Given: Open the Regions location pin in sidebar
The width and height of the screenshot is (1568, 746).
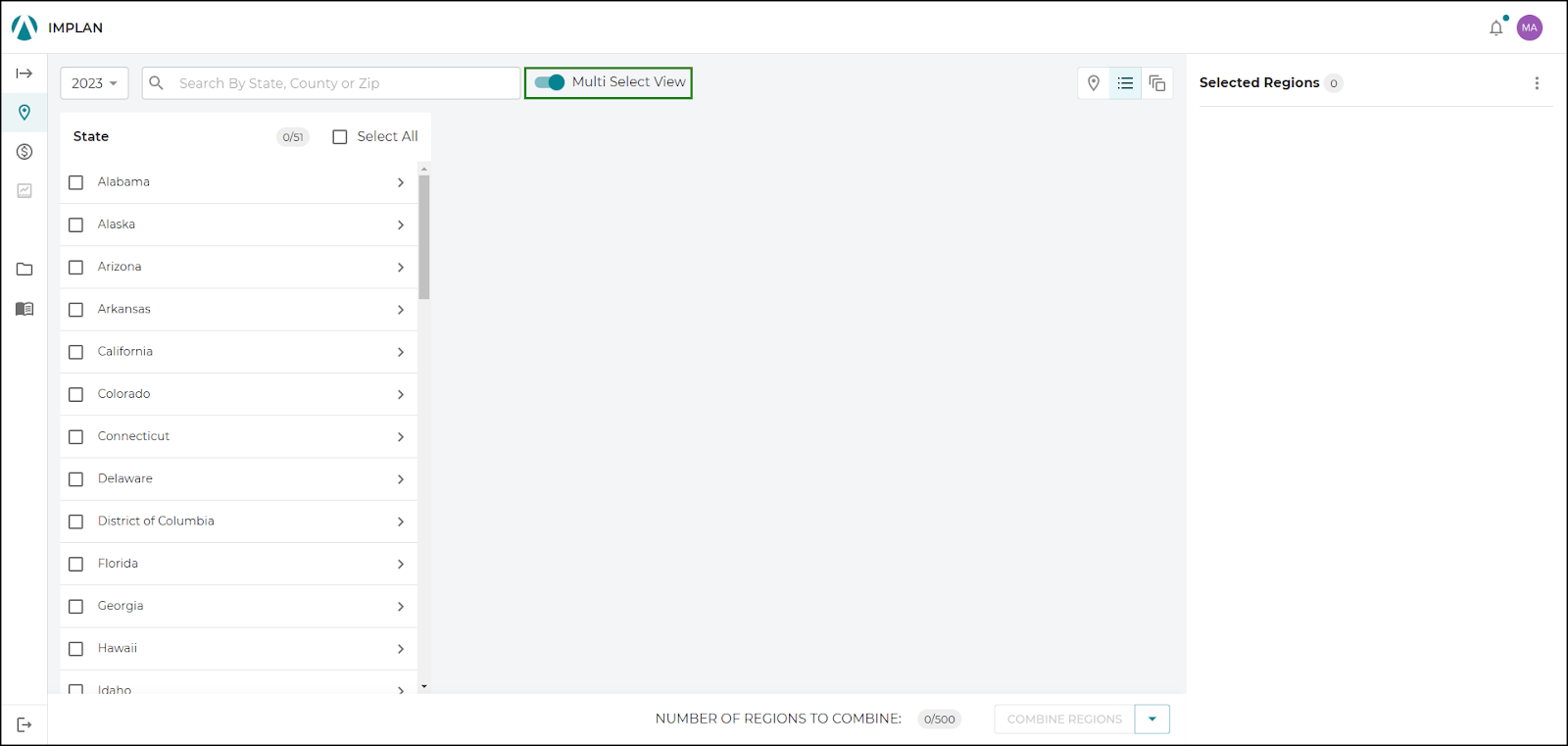Looking at the screenshot, I should coord(24,113).
